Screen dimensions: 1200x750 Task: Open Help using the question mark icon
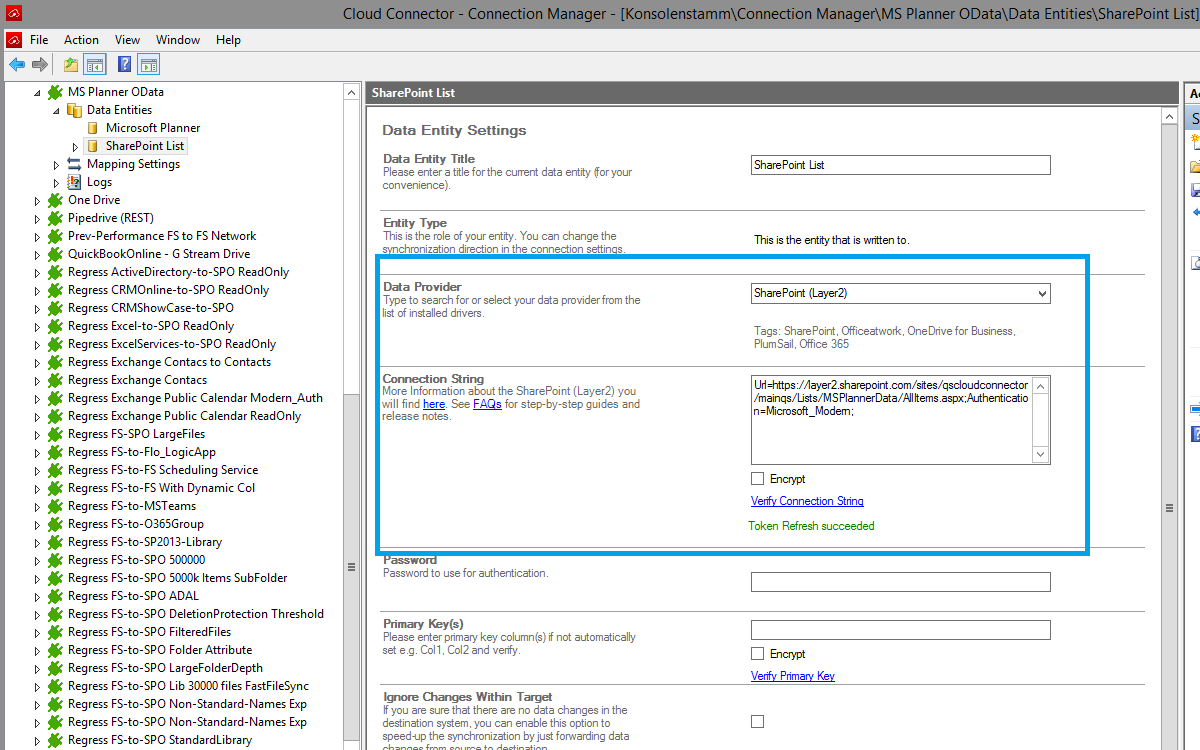click(124, 65)
